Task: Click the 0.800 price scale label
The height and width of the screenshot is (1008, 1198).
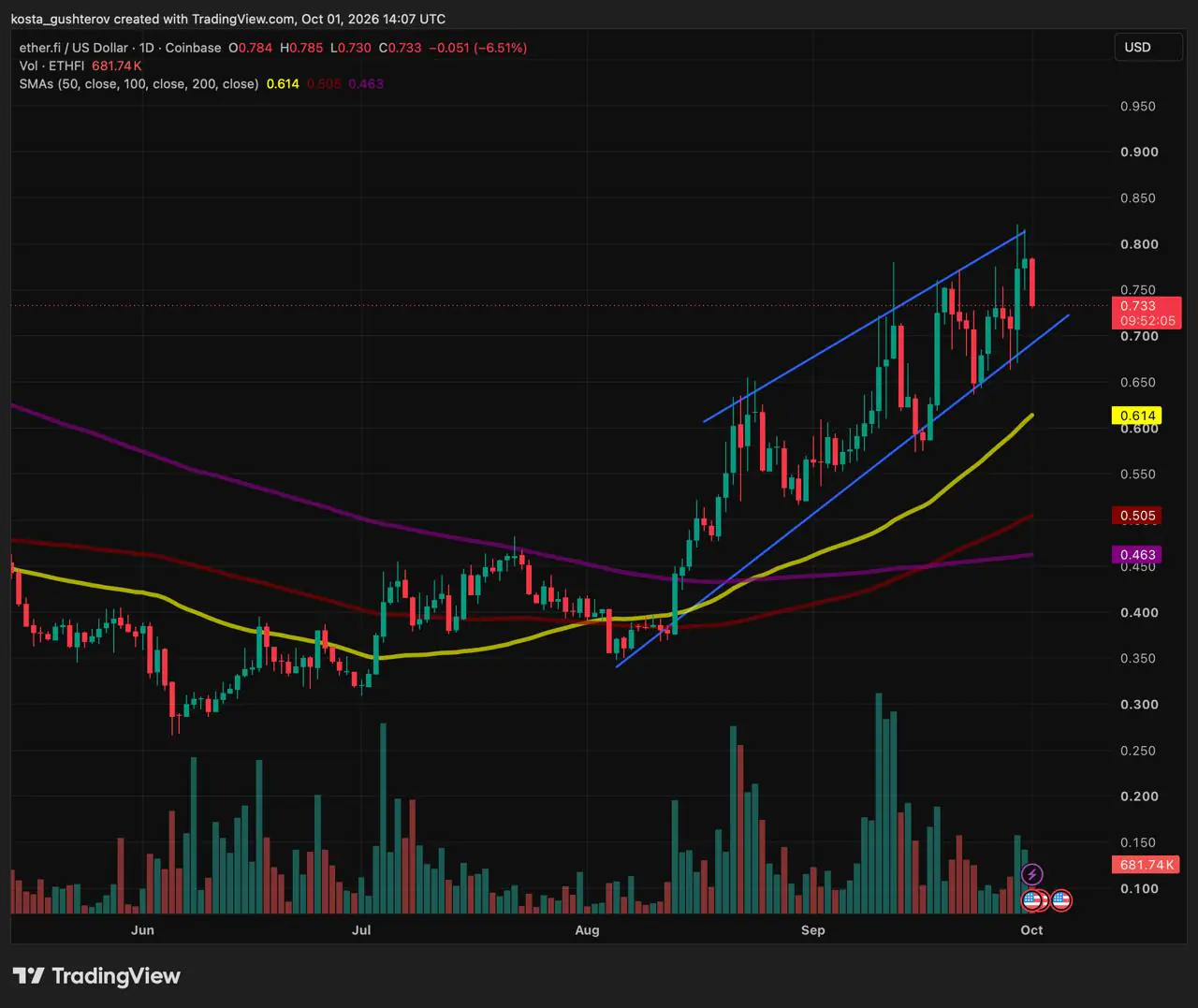Action: pos(1139,244)
